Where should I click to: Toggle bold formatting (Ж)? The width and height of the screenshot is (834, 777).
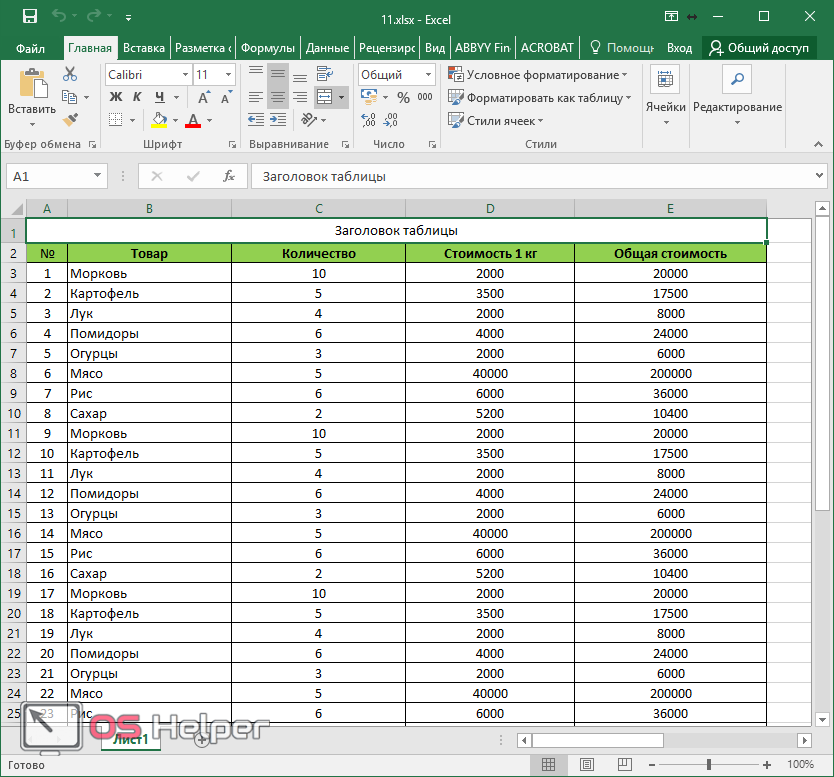click(115, 97)
